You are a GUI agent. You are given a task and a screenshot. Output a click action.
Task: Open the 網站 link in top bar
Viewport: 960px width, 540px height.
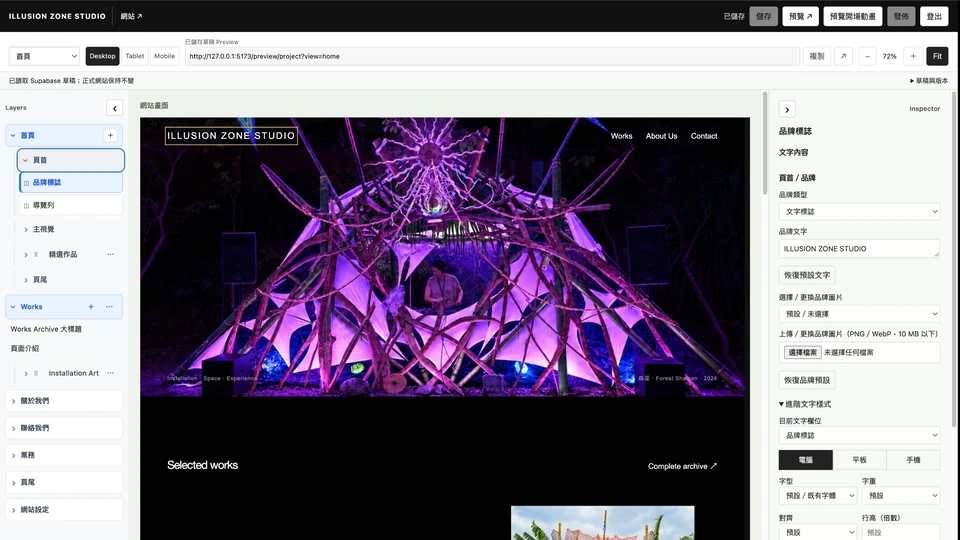(131, 17)
